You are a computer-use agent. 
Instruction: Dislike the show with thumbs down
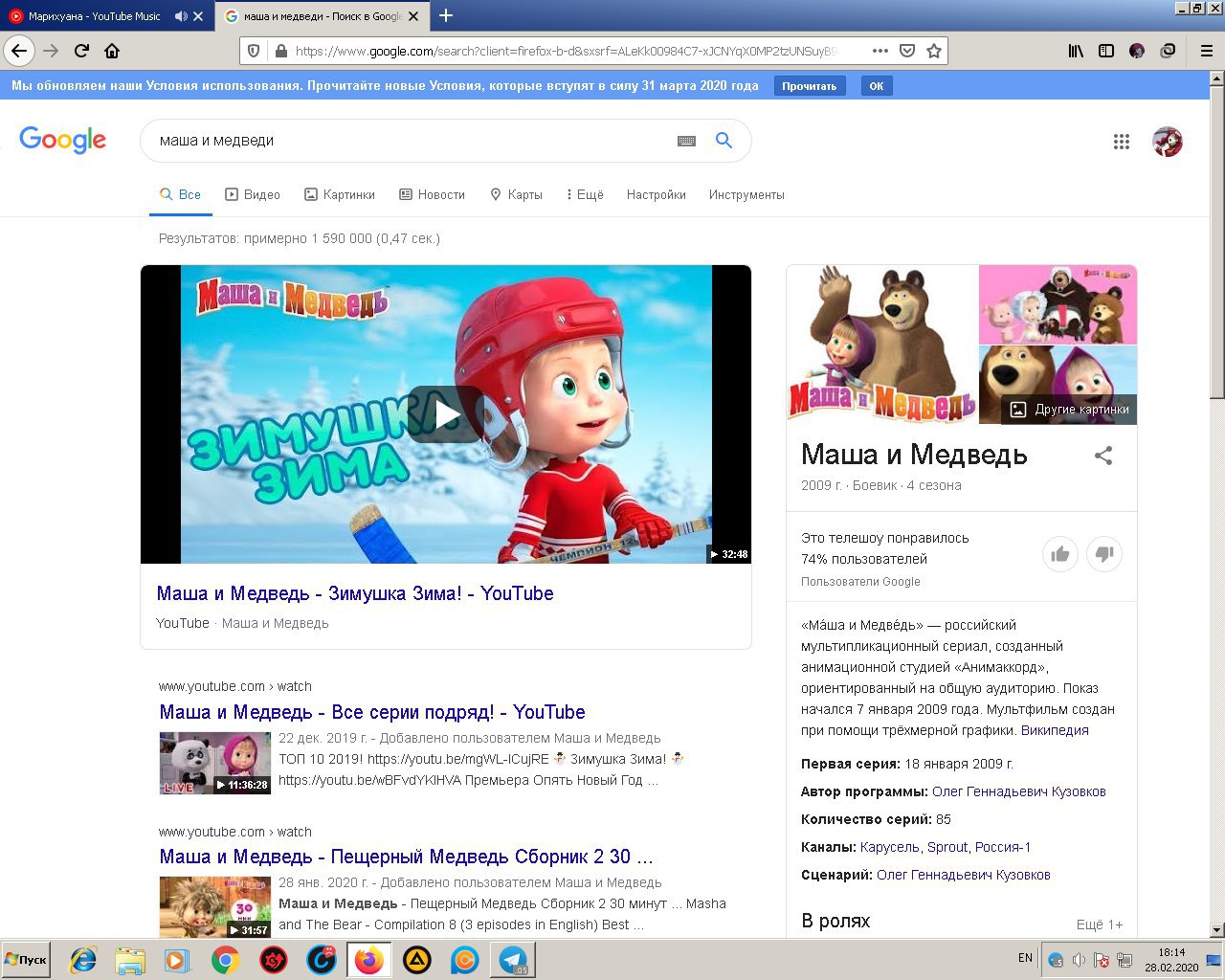point(1104,554)
